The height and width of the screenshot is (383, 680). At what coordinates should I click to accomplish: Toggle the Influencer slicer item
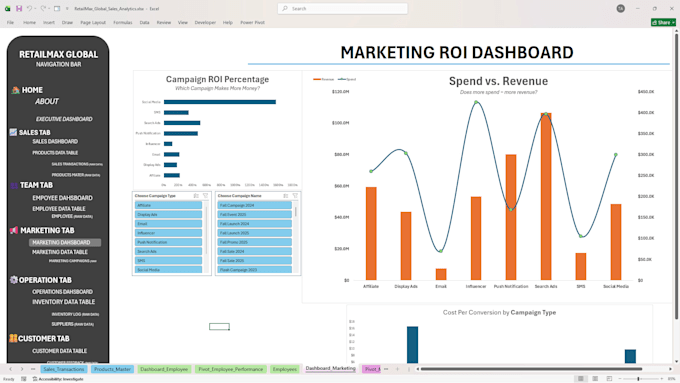[x=168, y=233]
